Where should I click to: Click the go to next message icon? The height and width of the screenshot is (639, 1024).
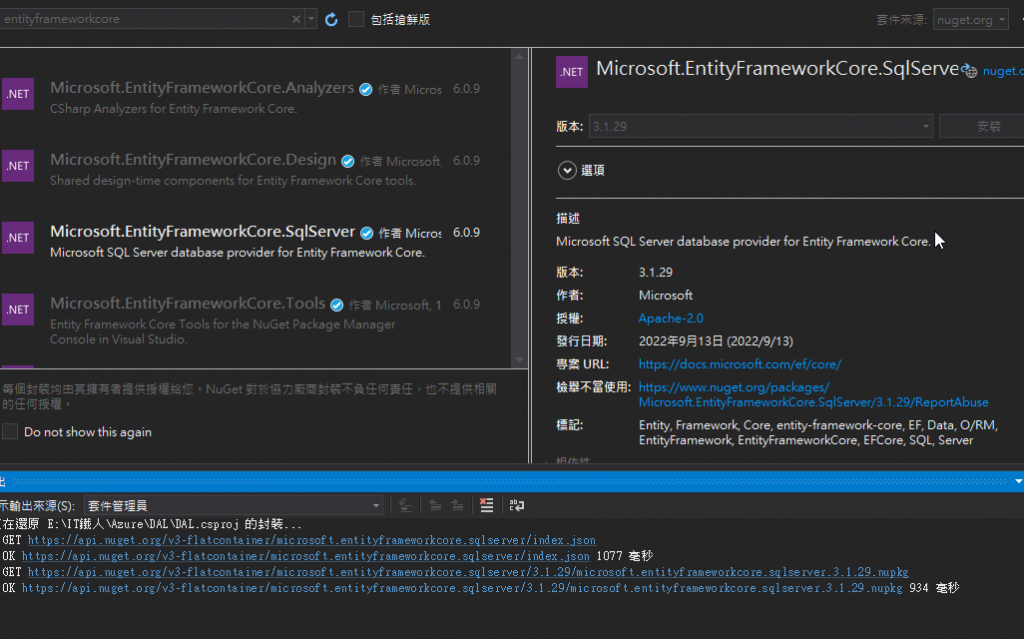click(457, 505)
